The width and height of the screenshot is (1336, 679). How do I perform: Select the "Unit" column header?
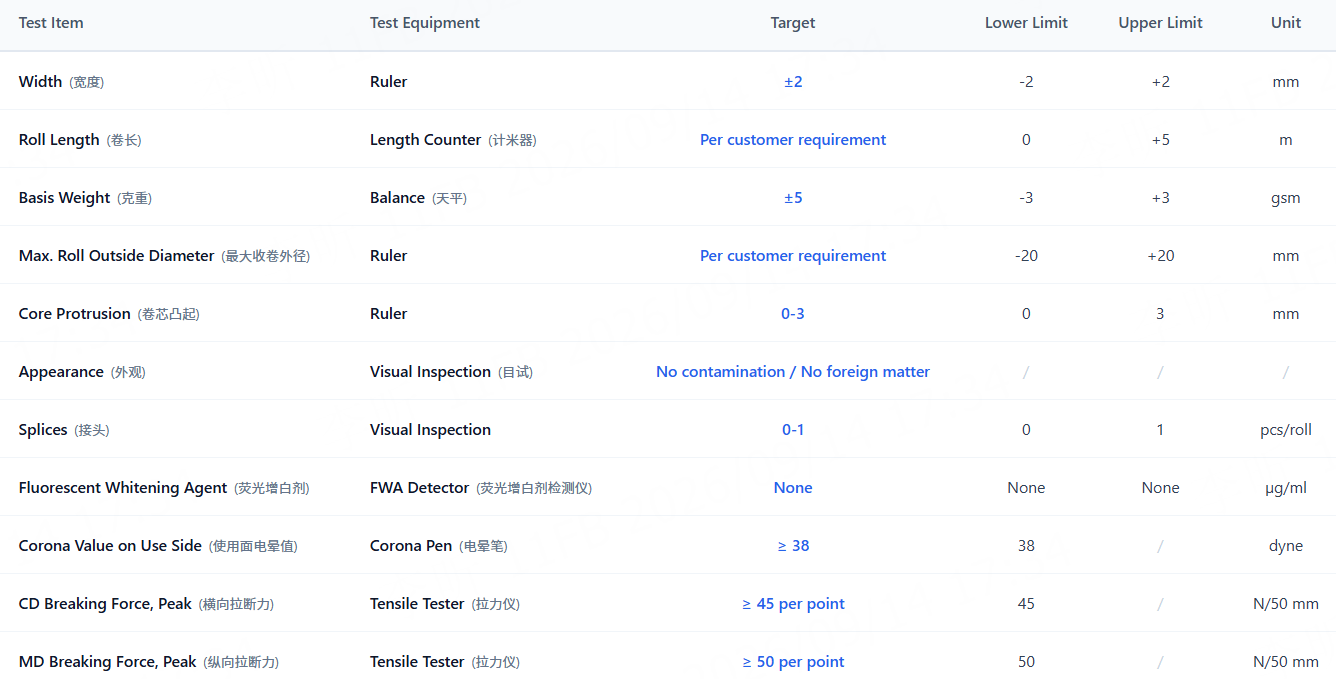click(x=1286, y=23)
